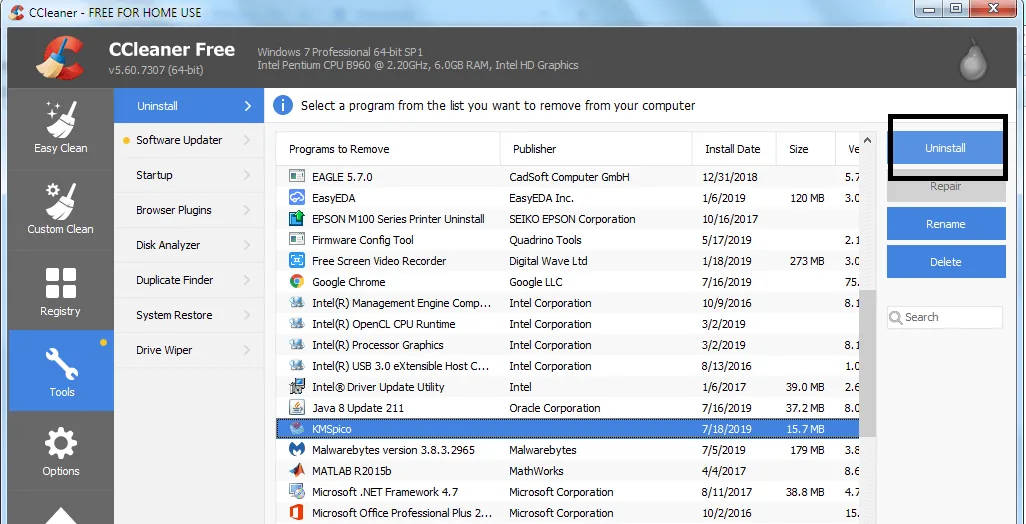
Task: Click the Intel Management Engine icon
Action: pos(297,303)
